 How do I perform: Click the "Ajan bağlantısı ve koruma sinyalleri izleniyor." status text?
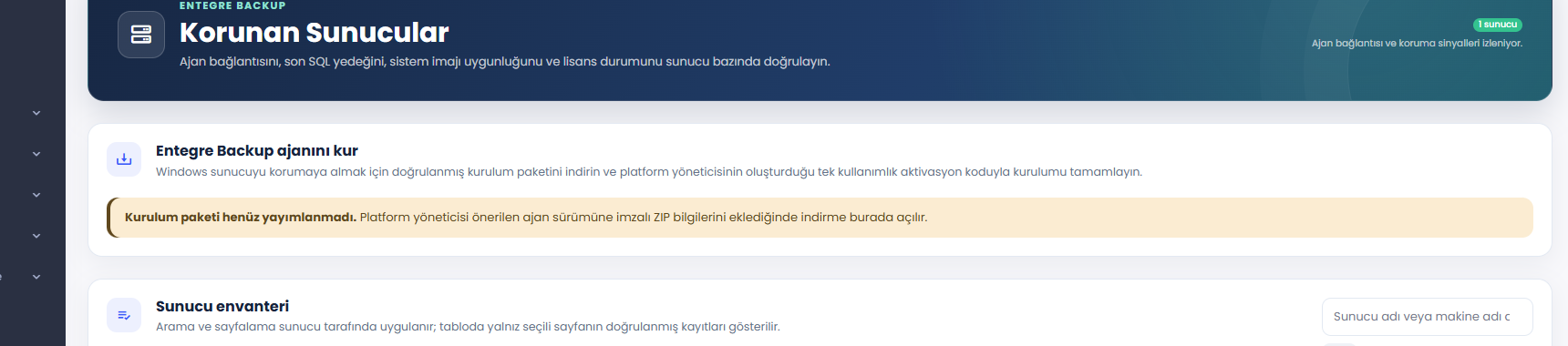1417,43
